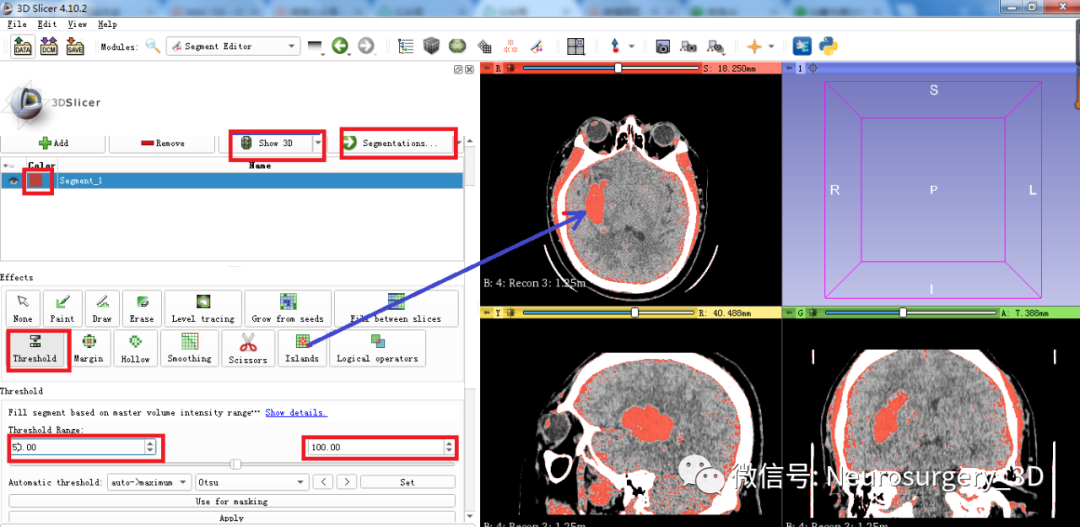This screenshot has width=1080, height=527.
Task: Click the Show details link
Action: pyautogui.click(x=296, y=413)
